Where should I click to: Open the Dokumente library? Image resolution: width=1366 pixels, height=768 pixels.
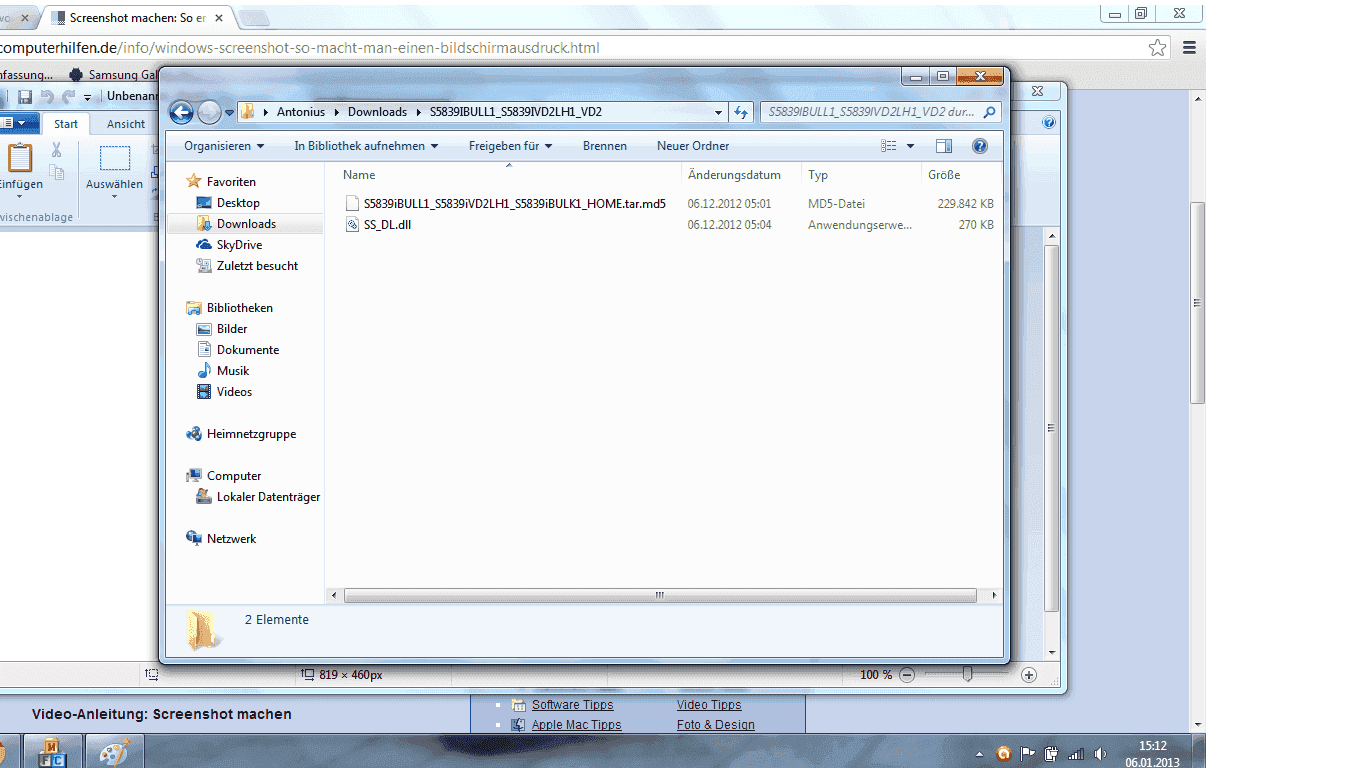pyautogui.click(x=248, y=350)
